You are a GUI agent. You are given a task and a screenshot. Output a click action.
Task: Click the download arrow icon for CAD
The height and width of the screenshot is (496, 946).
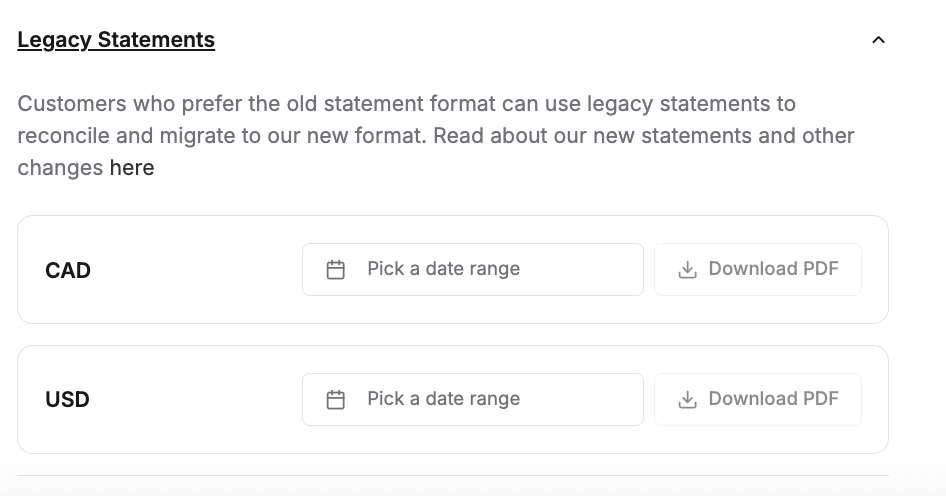(687, 270)
